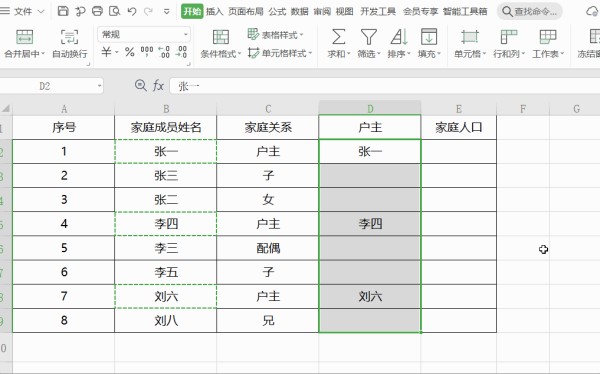Click the Save icon in quick access toolbar
The width and height of the screenshot is (600, 374).
click(63, 11)
